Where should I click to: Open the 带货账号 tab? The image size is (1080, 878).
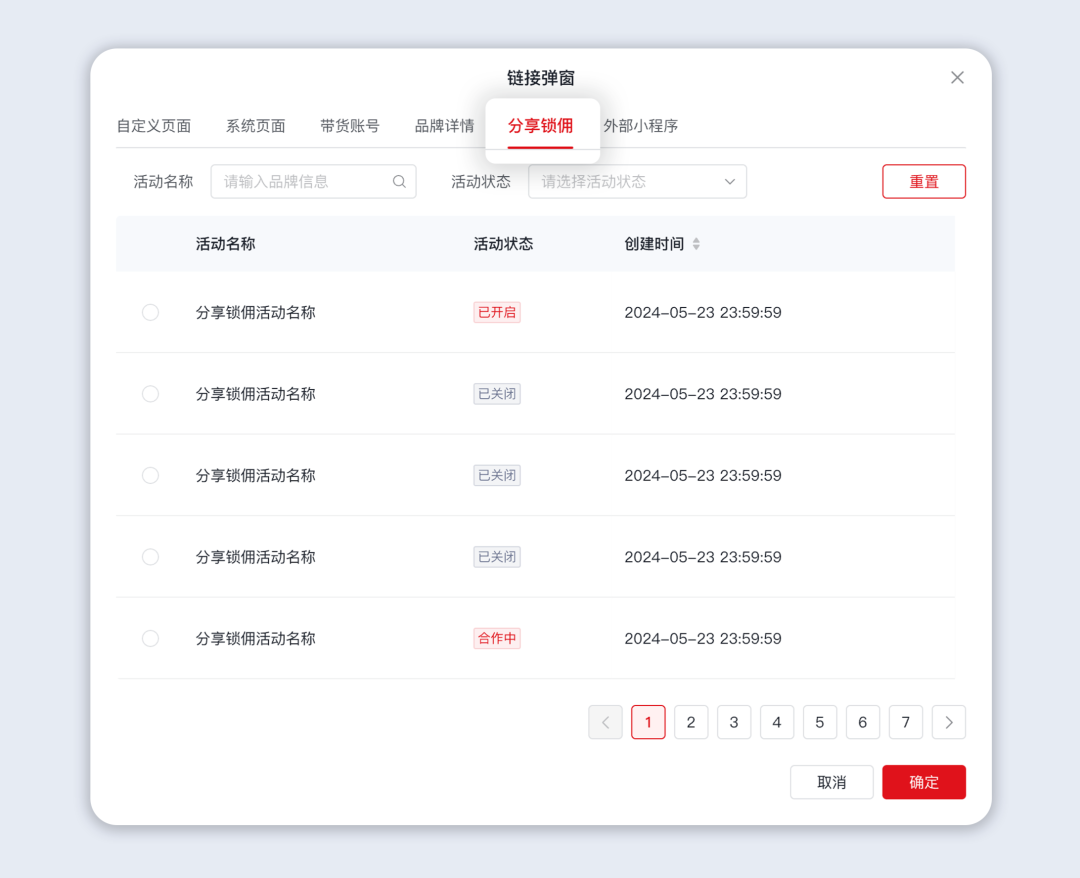point(349,126)
